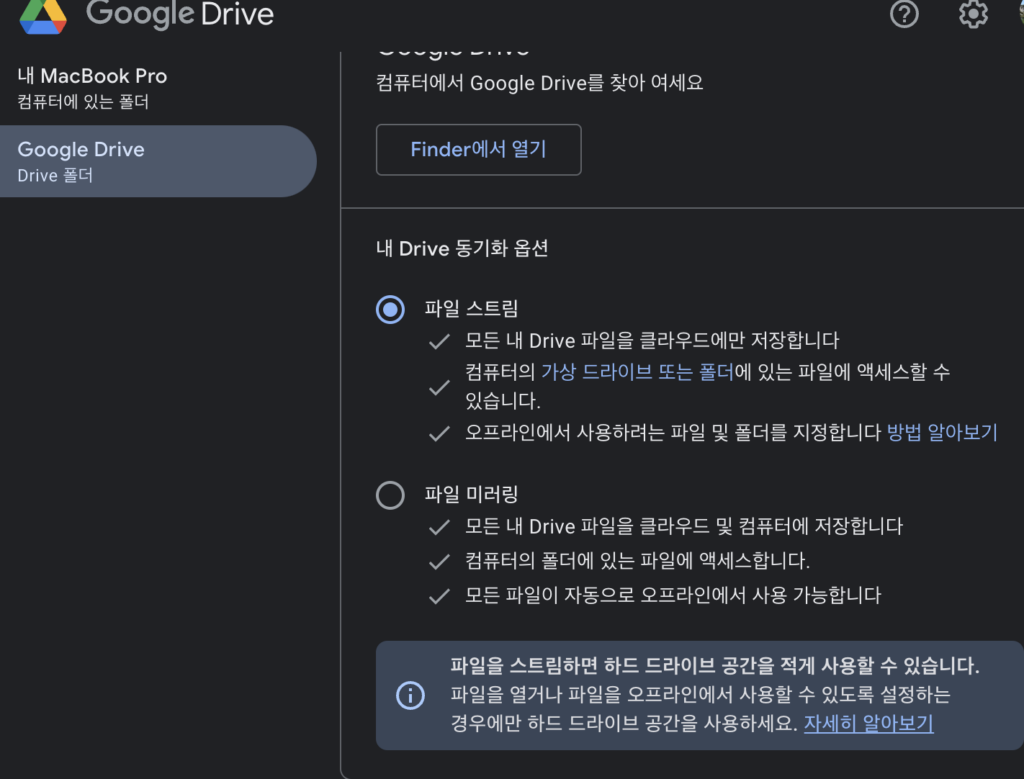The image size is (1024, 779).
Task: Open the 가상 드라이브 또는 폴더 link
Action: tap(635, 373)
